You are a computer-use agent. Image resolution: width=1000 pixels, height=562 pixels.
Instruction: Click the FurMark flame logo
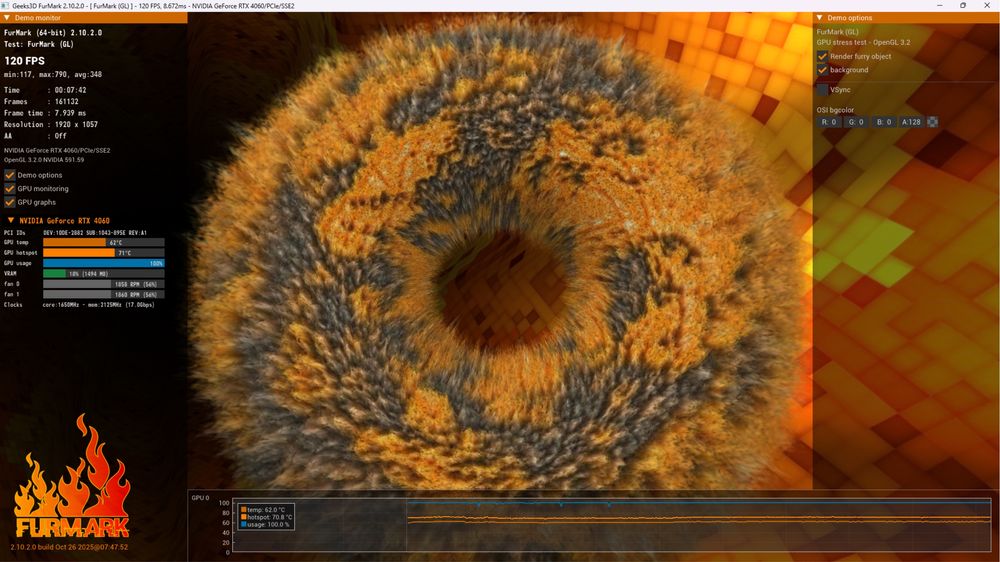pos(72,477)
